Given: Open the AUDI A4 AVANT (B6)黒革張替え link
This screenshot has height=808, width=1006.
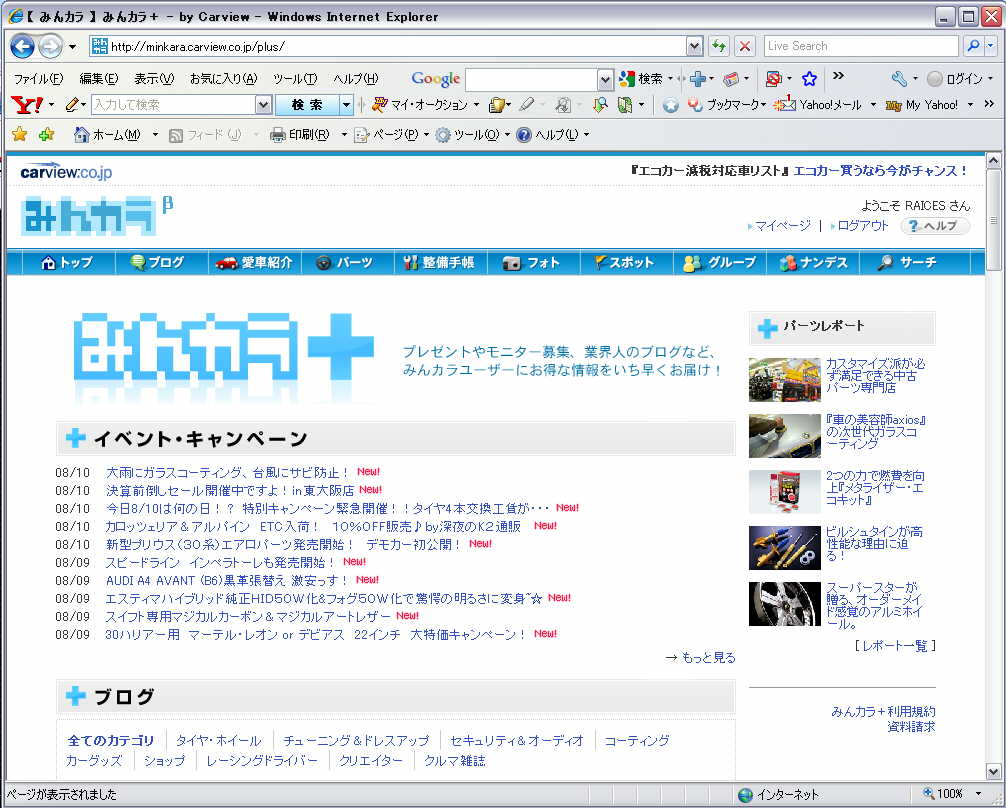Looking at the screenshot, I should 227,580.
